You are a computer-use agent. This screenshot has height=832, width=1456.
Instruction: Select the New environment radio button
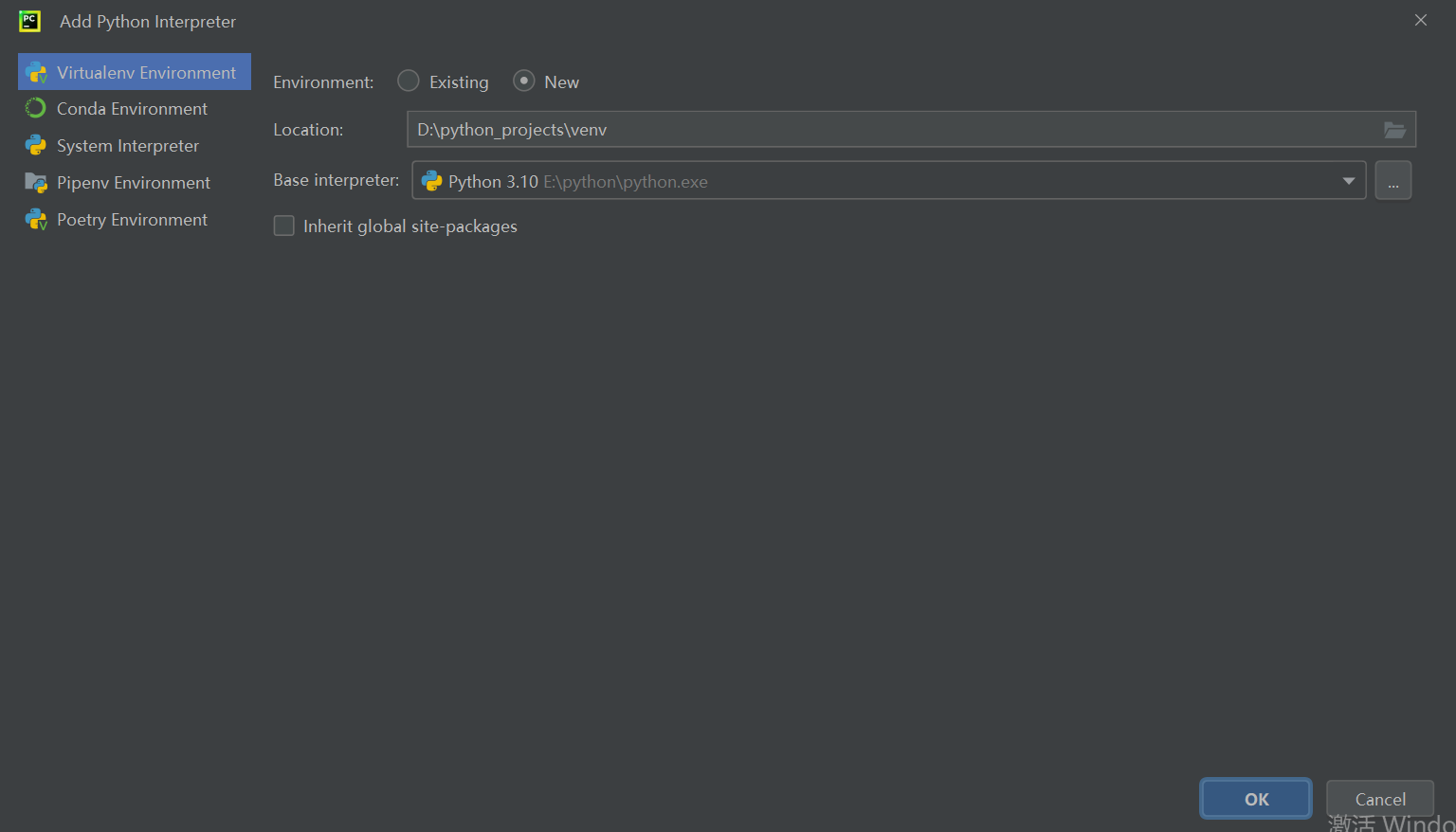(x=524, y=81)
